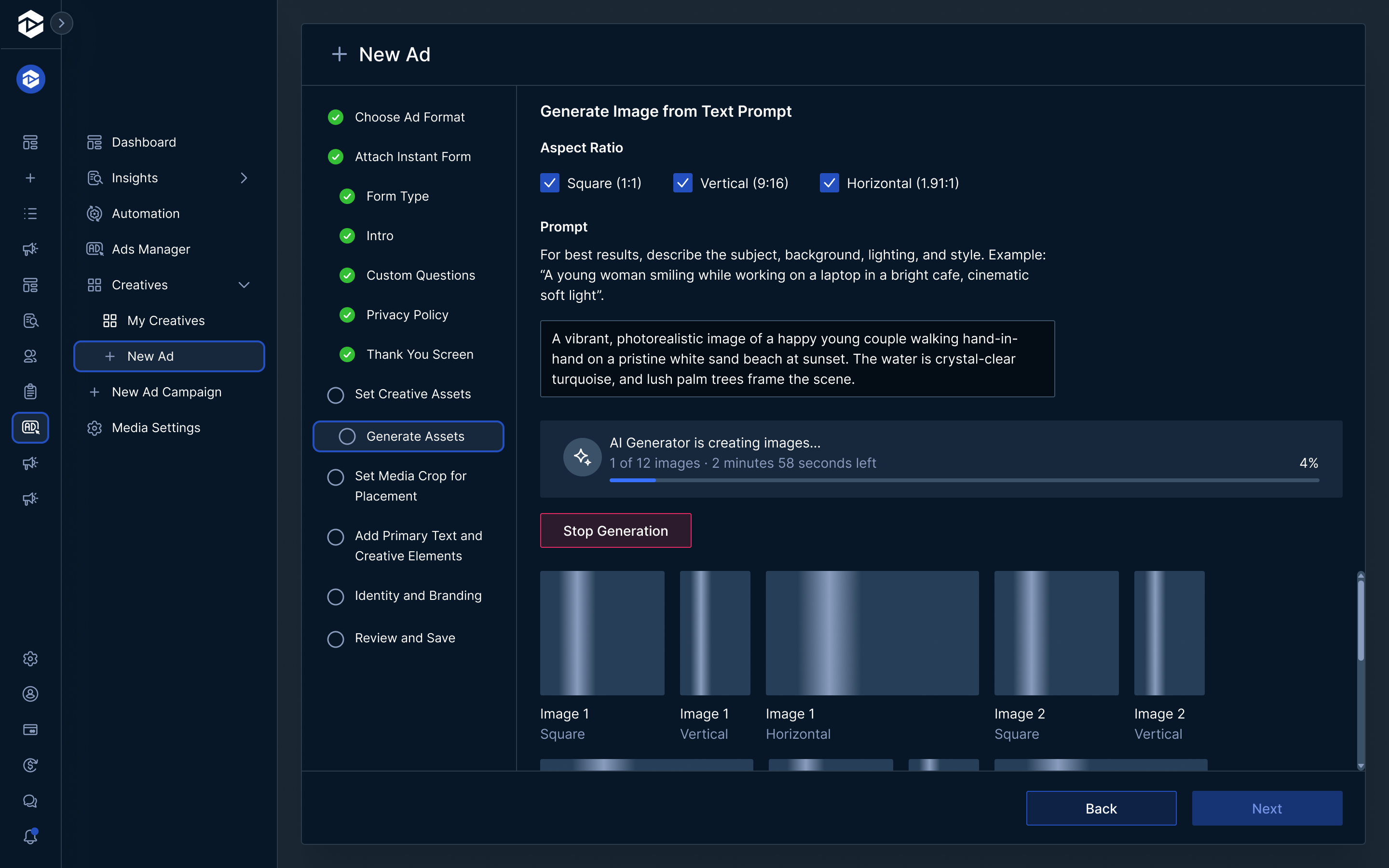Open the notifications bell with blue badge

(x=30, y=837)
